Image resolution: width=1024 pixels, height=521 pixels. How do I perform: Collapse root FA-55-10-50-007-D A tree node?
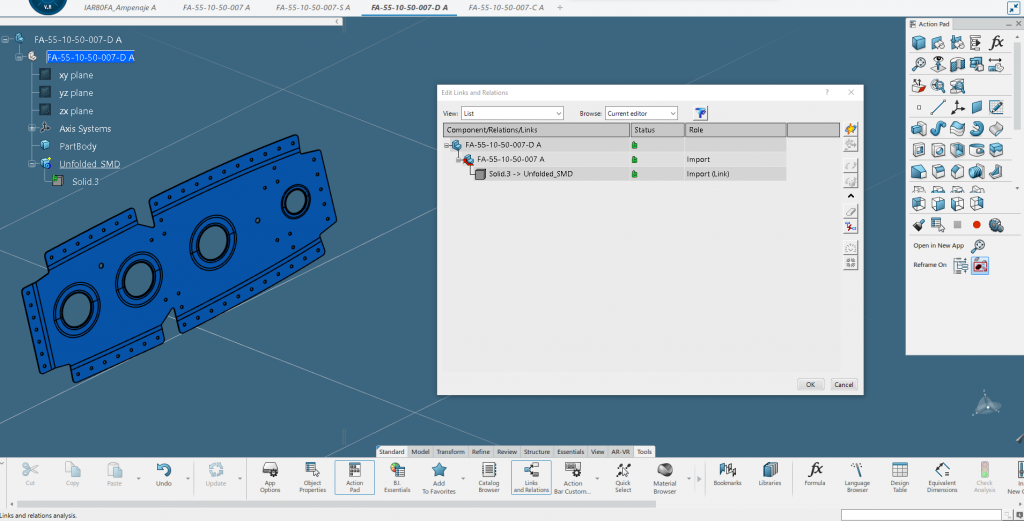pos(5,39)
